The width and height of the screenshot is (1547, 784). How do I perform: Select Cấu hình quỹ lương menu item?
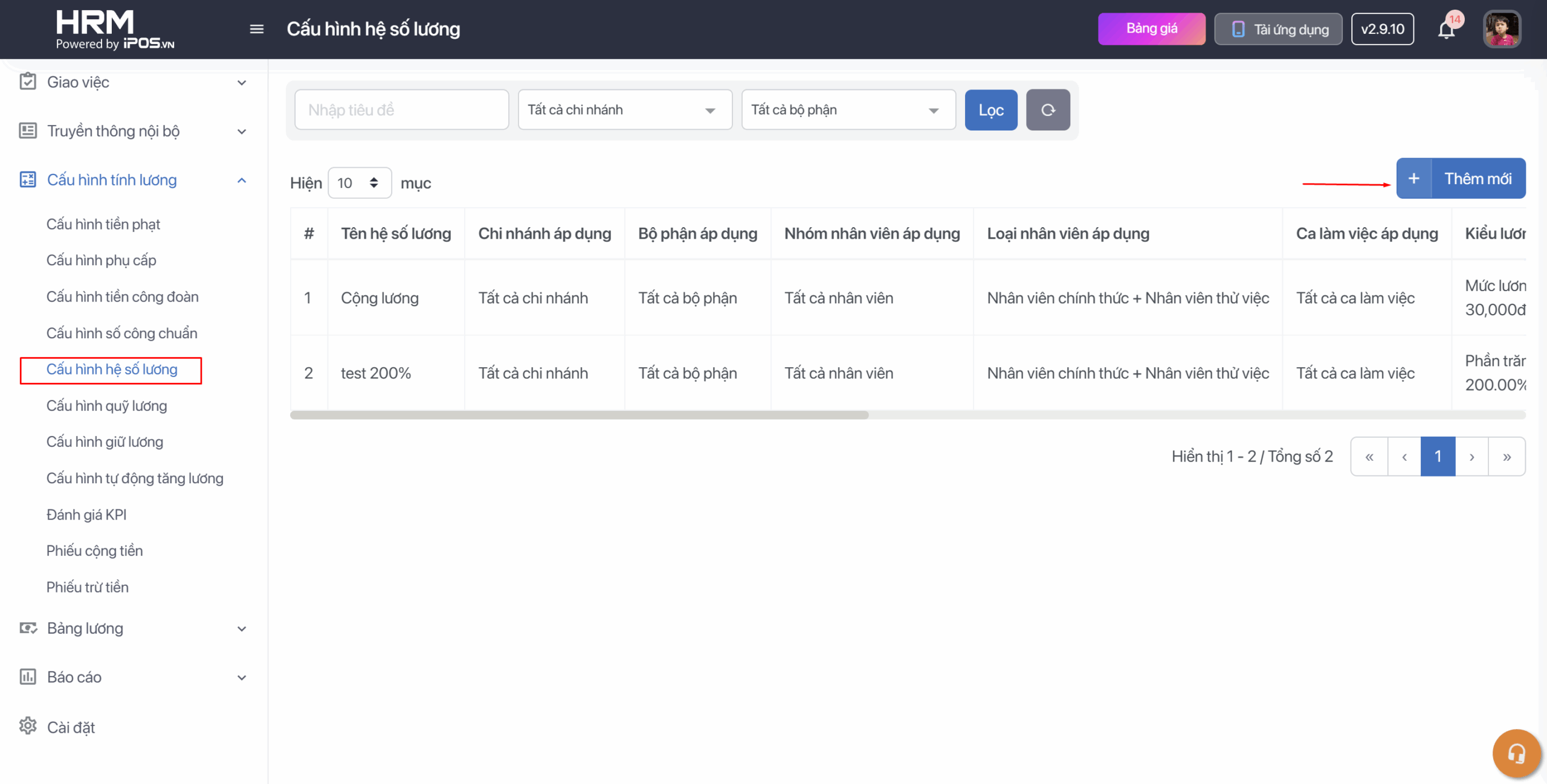[x=106, y=405]
